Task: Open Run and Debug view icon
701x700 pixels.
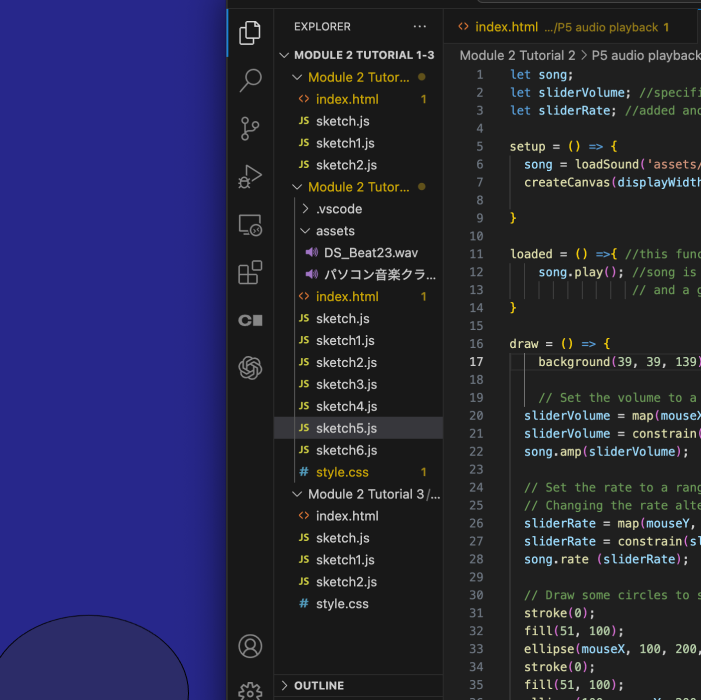Action: pos(250,177)
